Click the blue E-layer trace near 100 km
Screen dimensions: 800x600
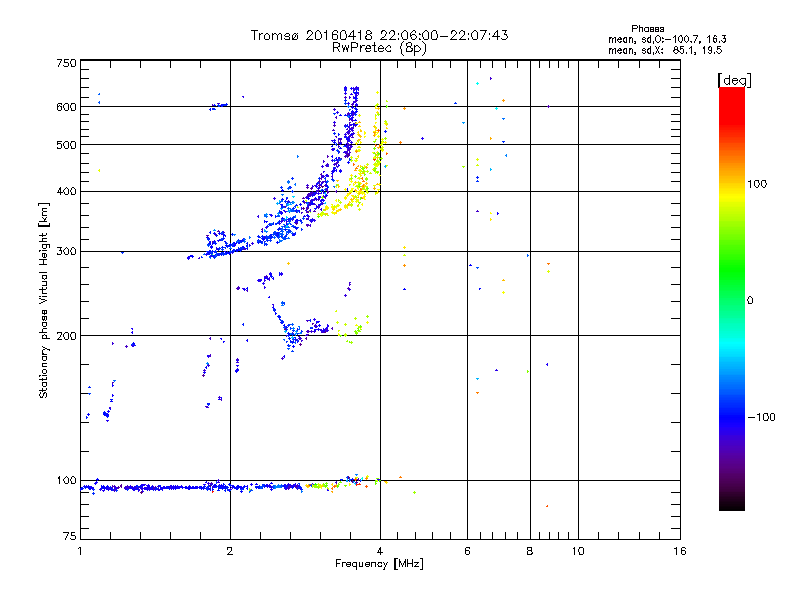click(191, 487)
